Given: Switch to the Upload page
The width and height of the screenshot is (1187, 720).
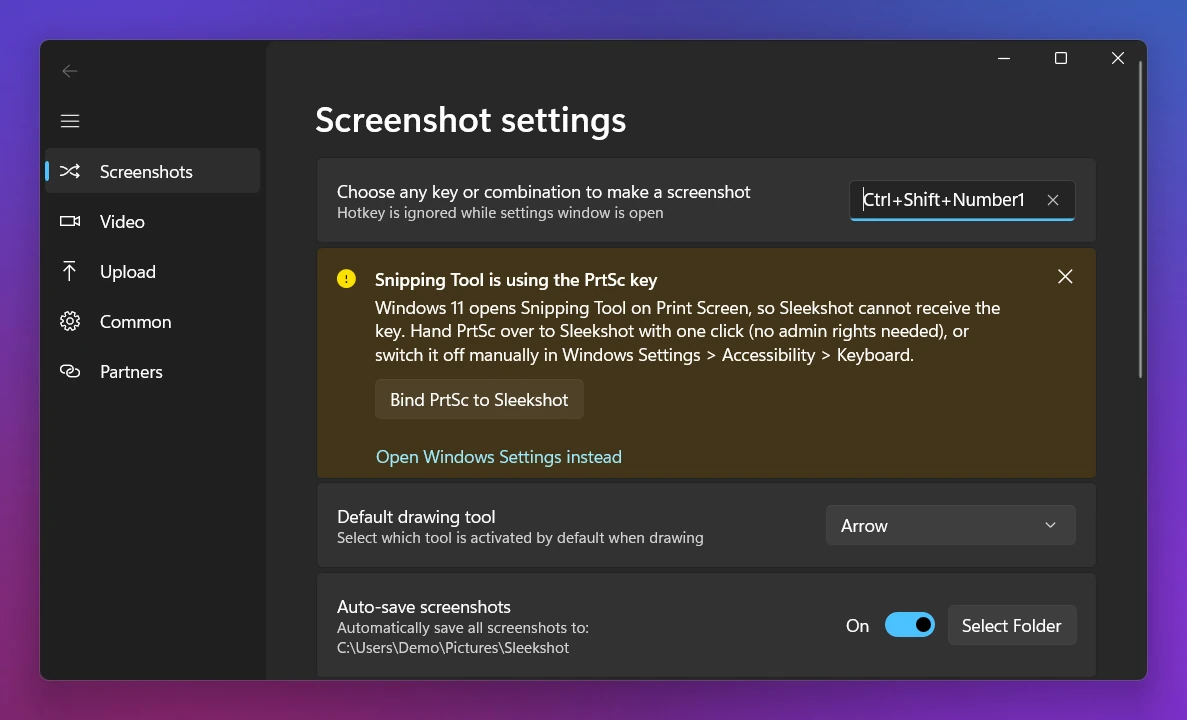Looking at the screenshot, I should tap(153, 271).
